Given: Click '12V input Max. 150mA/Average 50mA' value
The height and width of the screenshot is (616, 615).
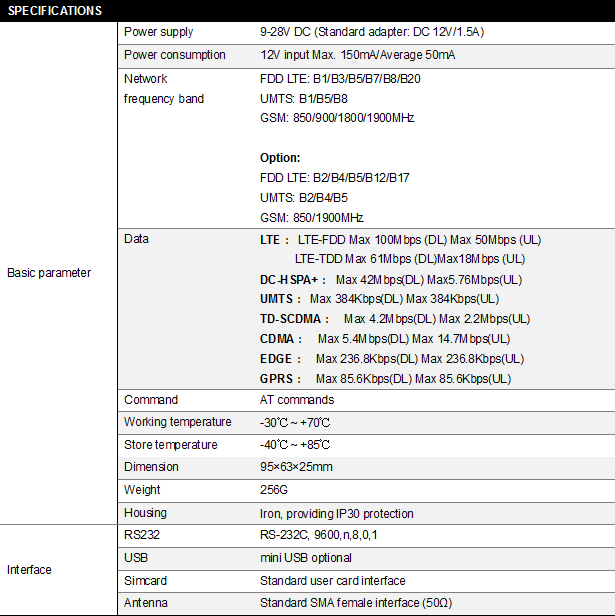Looking at the screenshot, I should pyautogui.click(x=358, y=55).
